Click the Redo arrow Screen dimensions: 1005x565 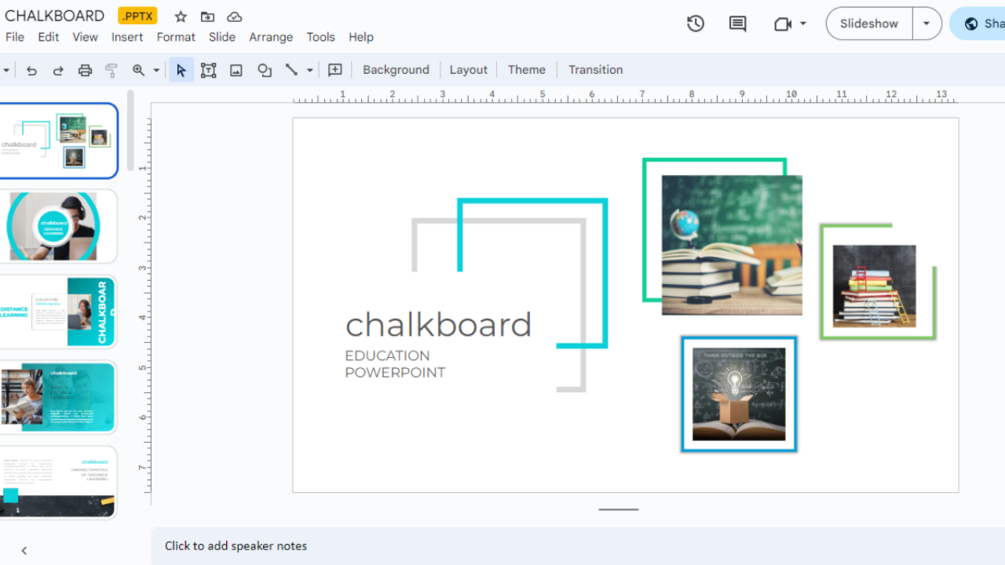coord(58,70)
